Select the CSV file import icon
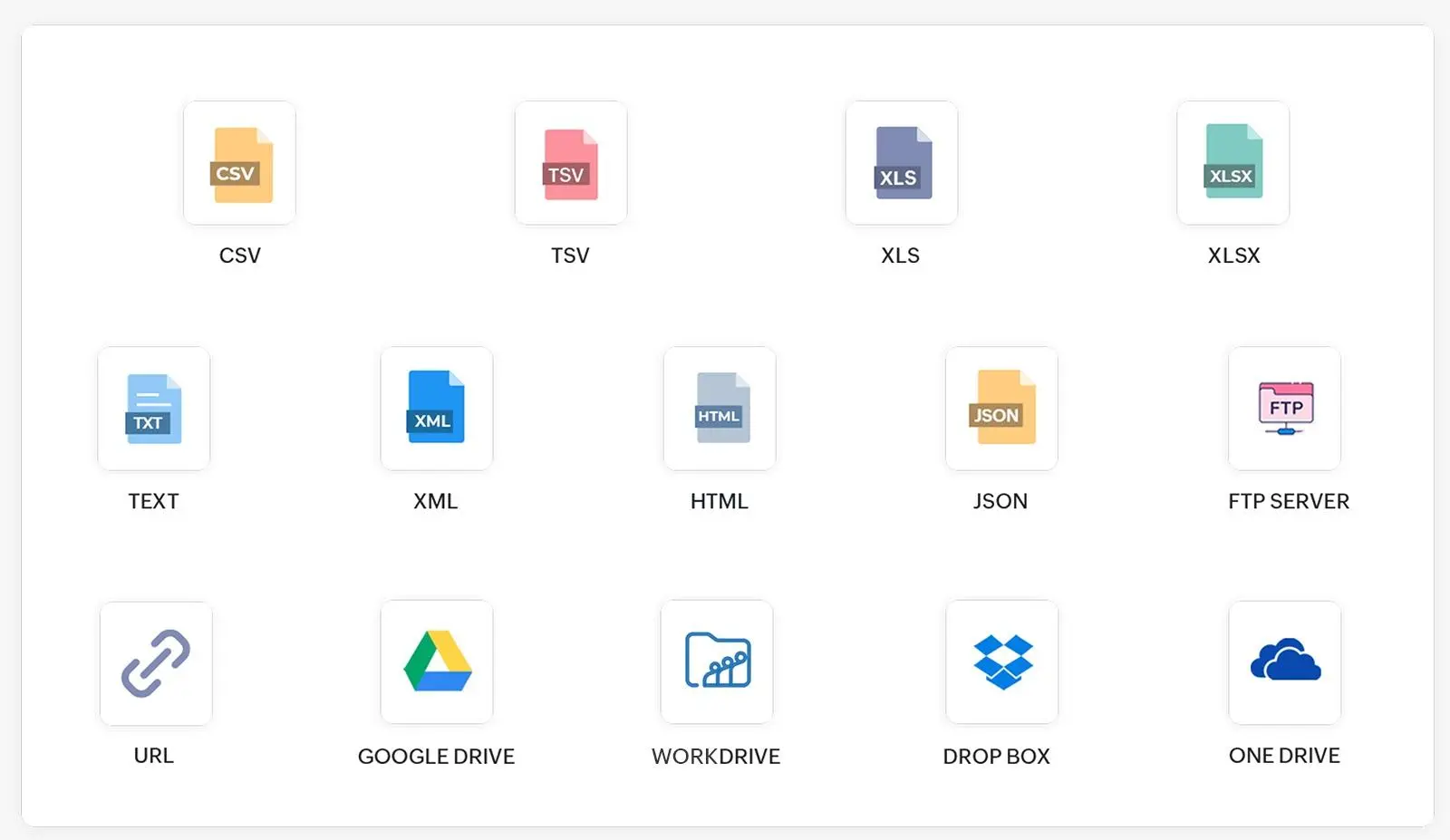The width and height of the screenshot is (1450, 840). (239, 163)
